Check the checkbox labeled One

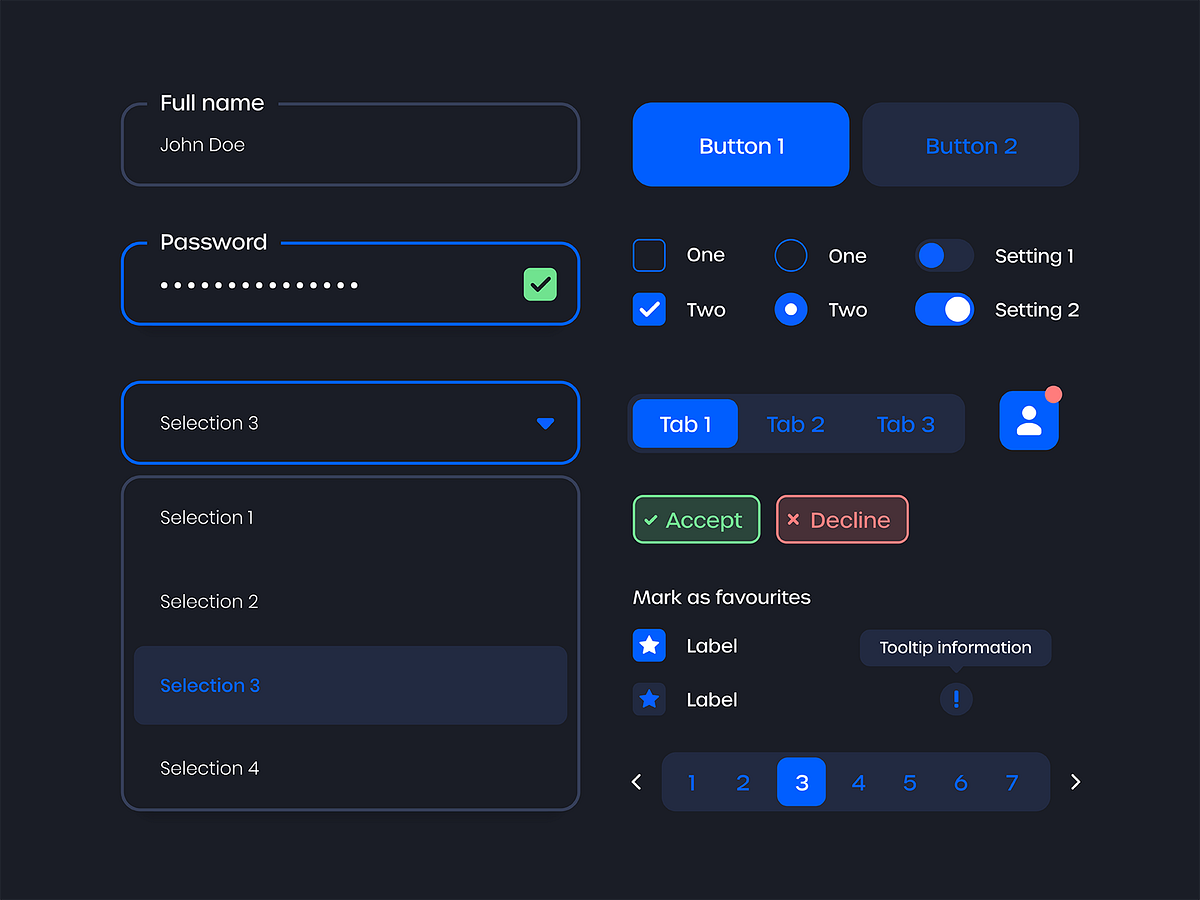tap(649, 255)
